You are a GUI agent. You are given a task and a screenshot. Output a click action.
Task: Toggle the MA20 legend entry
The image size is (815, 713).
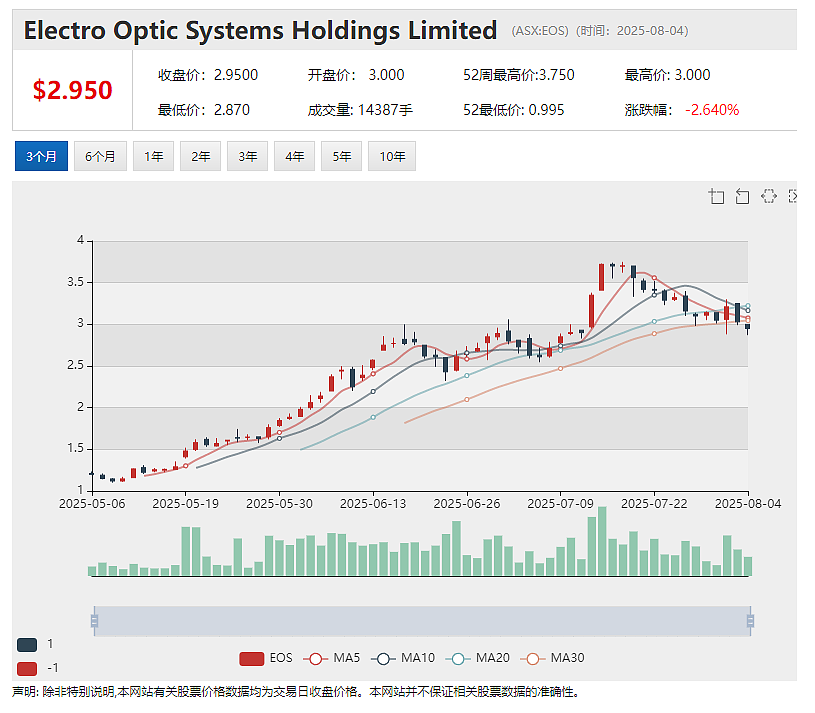[x=478, y=658]
